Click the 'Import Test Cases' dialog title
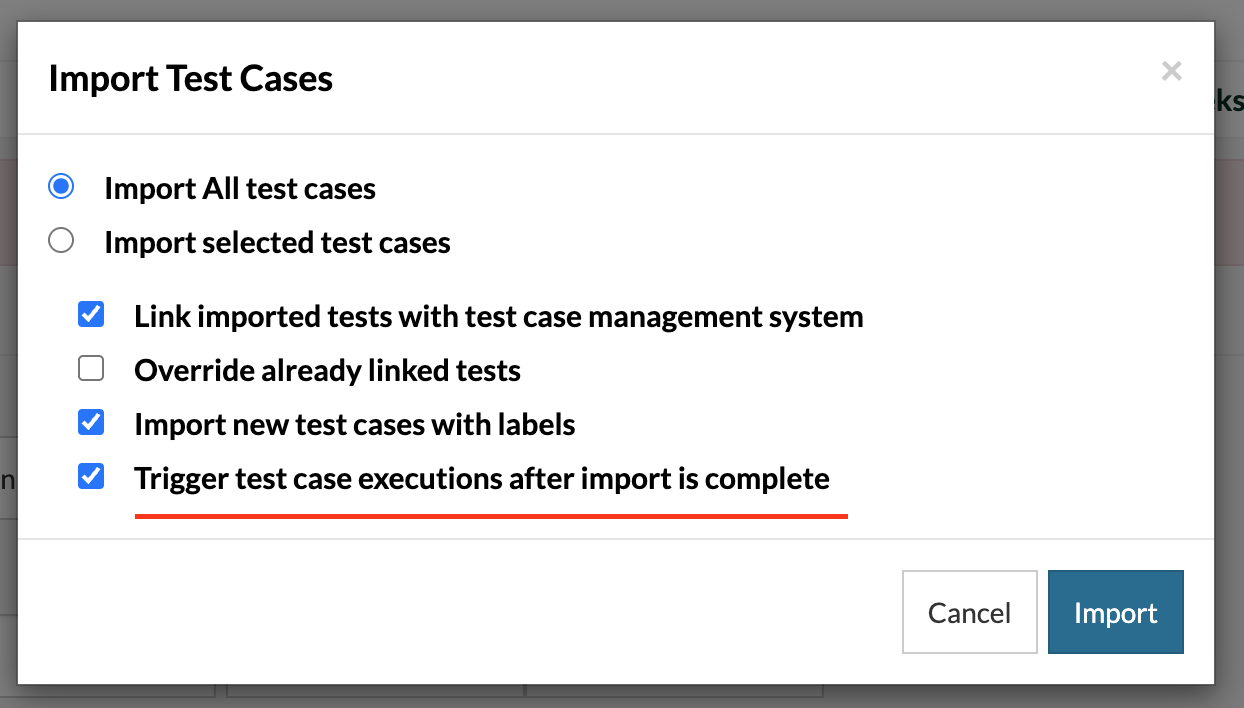1244x708 pixels. click(190, 78)
